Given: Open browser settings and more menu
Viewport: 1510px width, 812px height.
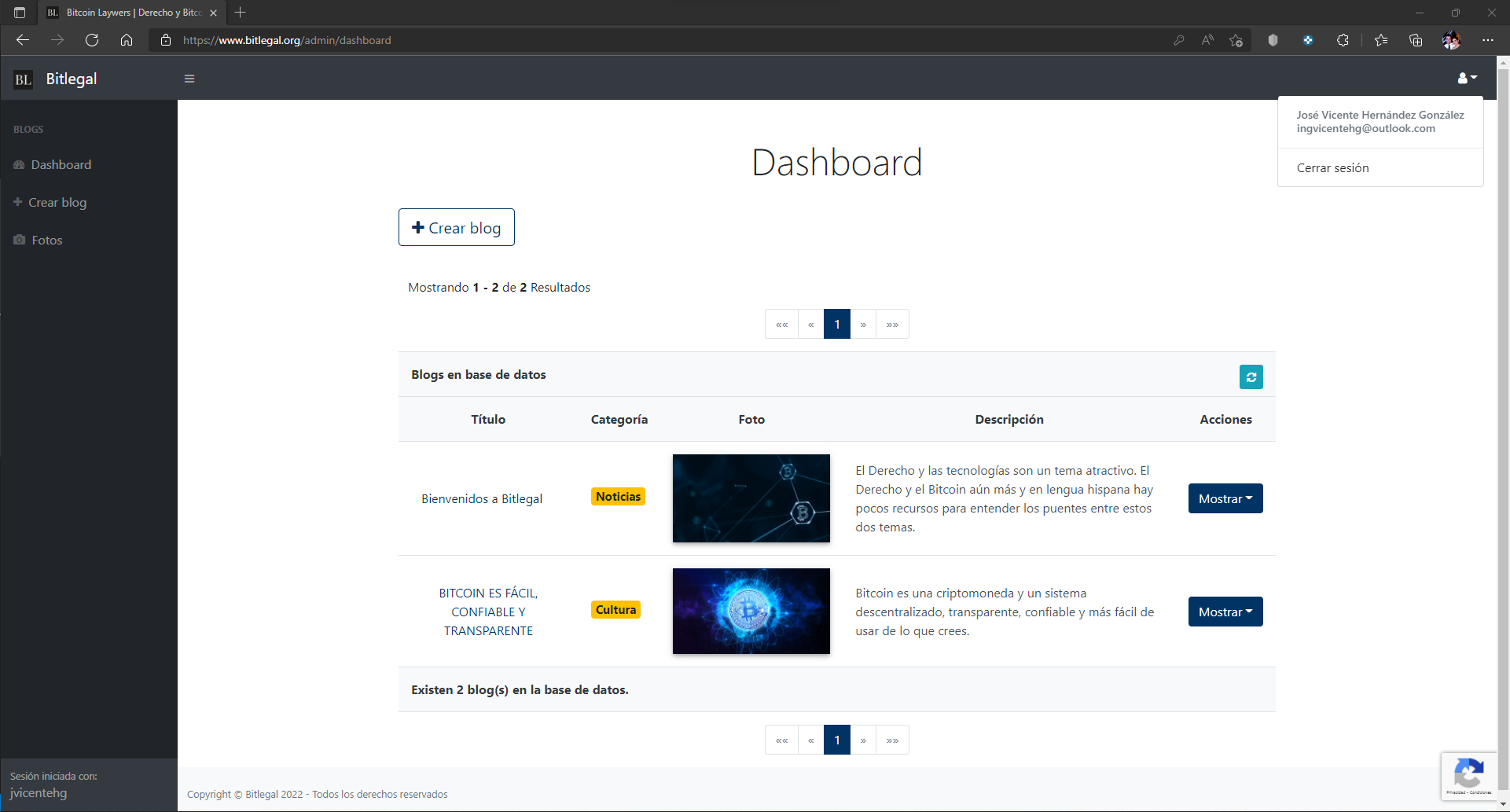Looking at the screenshot, I should pyautogui.click(x=1488, y=40).
